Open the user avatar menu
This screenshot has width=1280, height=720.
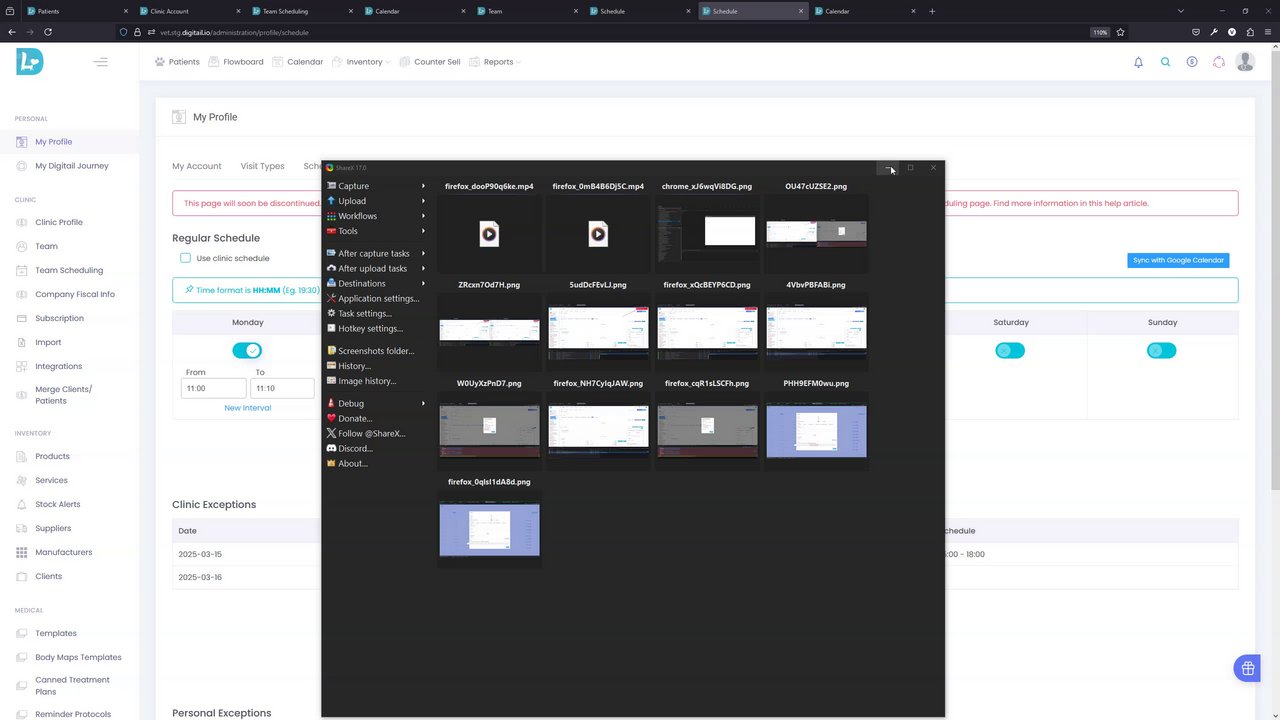click(x=1245, y=62)
